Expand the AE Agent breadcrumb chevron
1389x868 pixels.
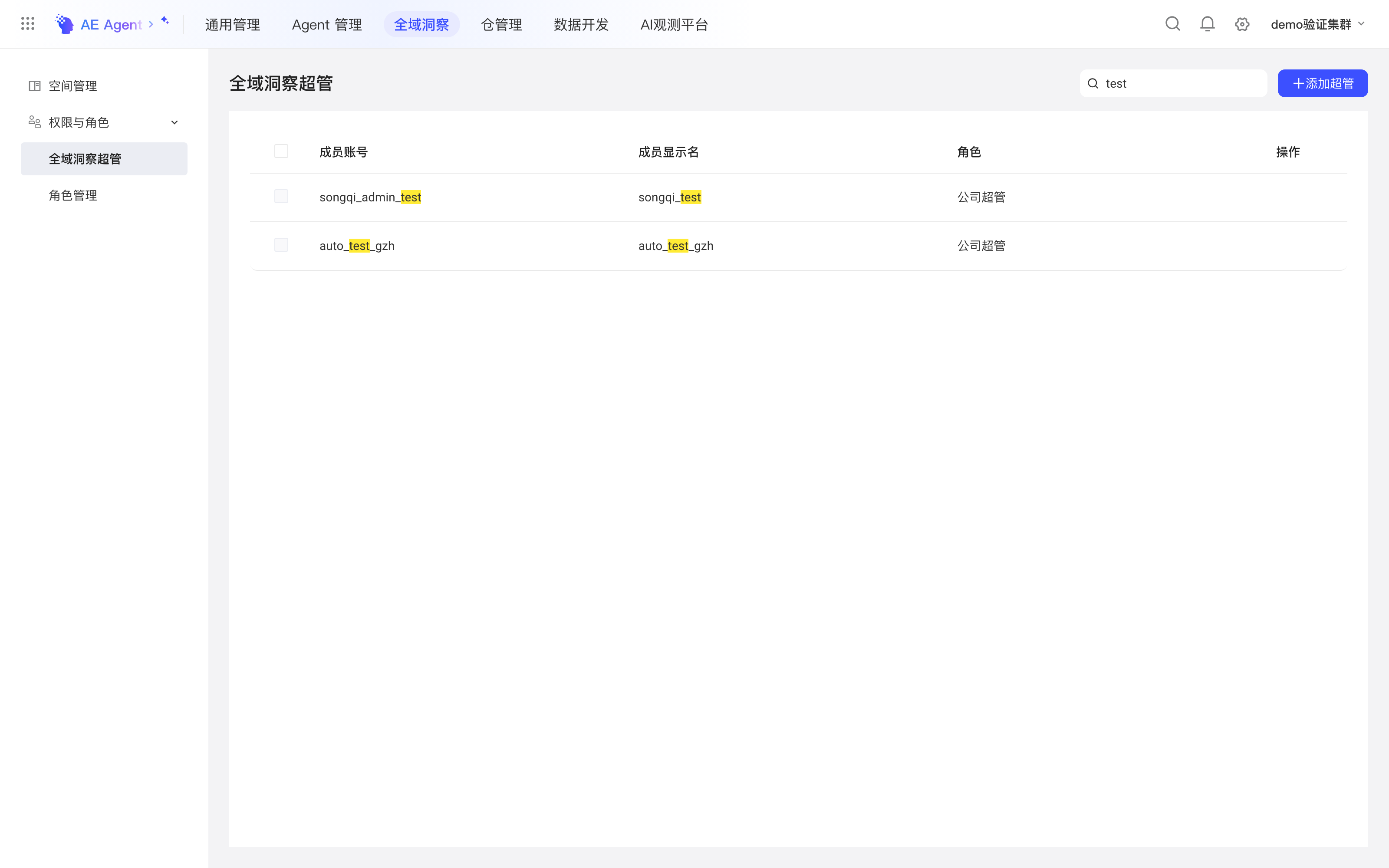click(151, 24)
